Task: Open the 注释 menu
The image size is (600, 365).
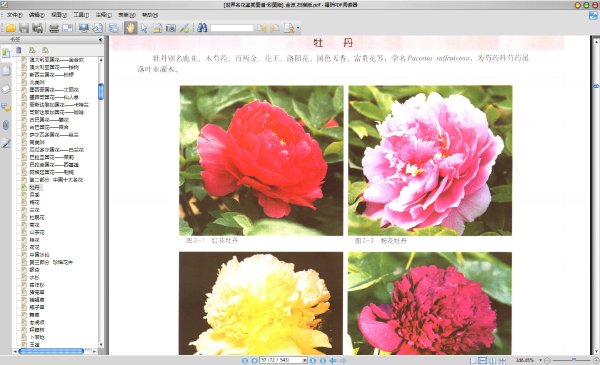Action: click(x=103, y=15)
